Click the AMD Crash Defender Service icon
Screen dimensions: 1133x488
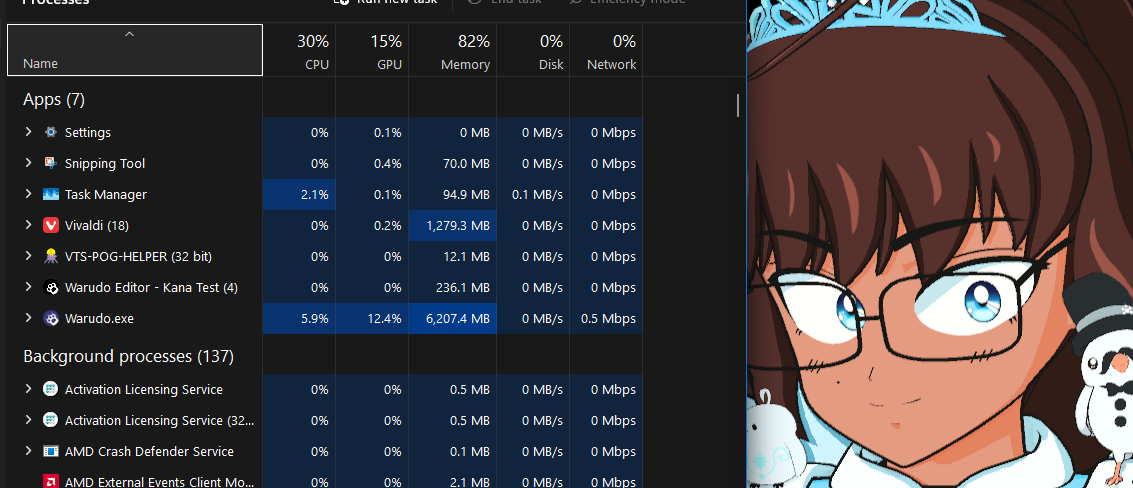tap(51, 452)
